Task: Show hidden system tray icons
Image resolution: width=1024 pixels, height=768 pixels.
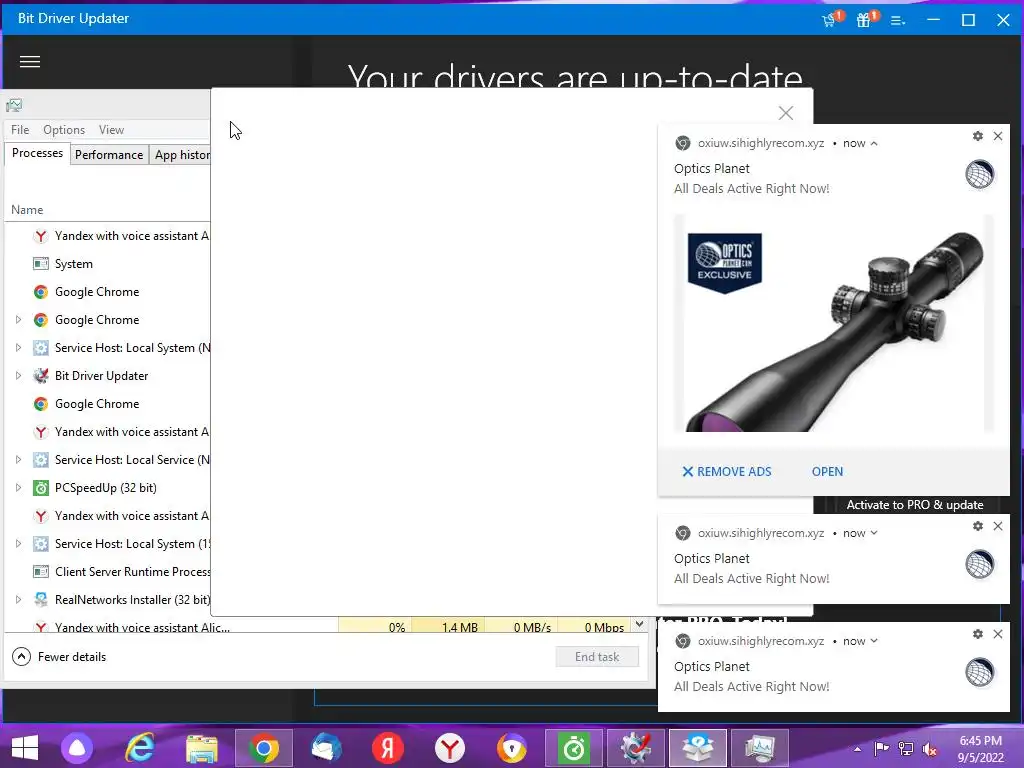Action: point(857,749)
